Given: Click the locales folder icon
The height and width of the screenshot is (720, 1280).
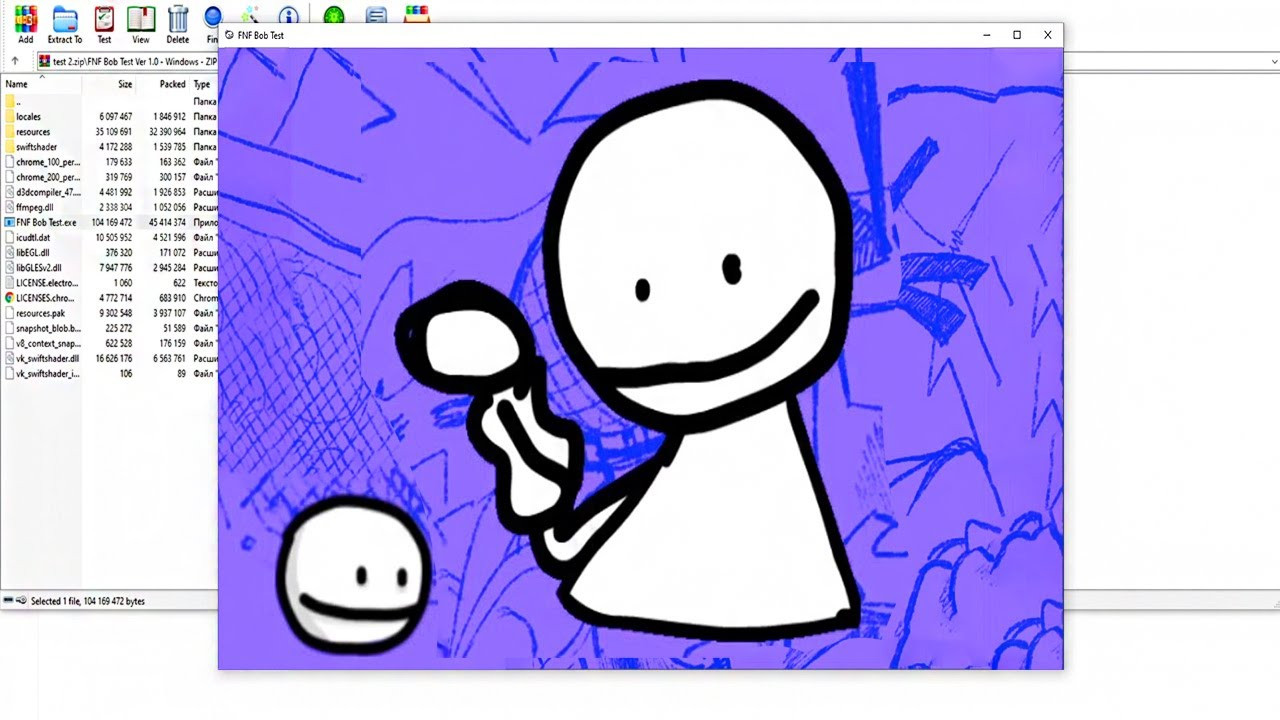Looking at the screenshot, I should (9, 117).
